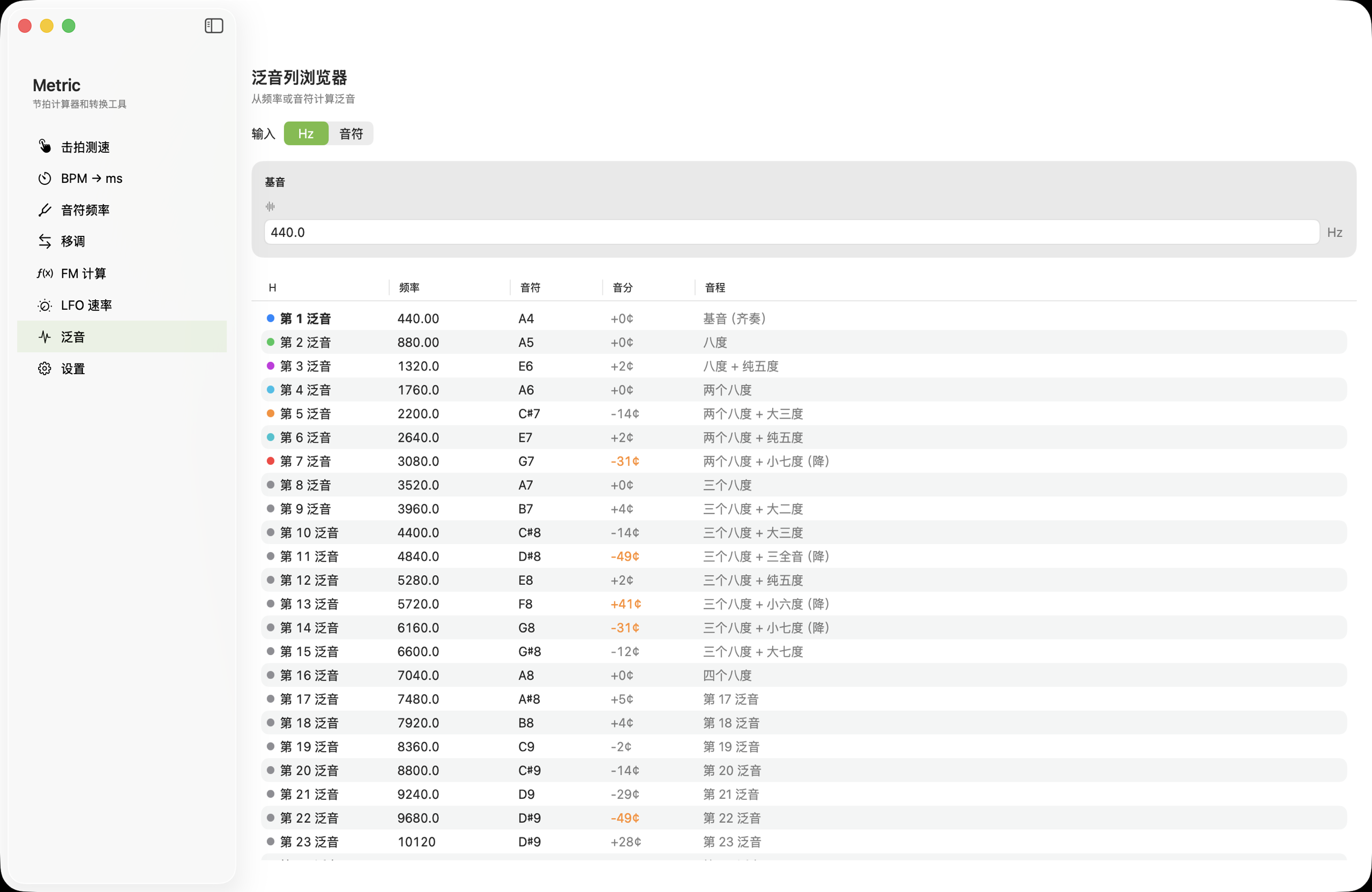
Task: Click the transpose arrows icon
Action: point(44,241)
